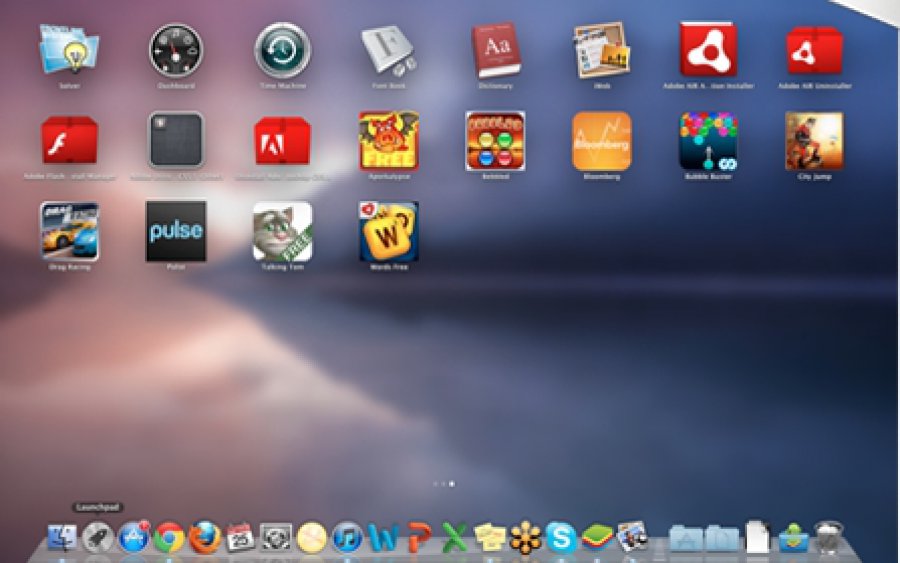900x563 pixels.
Task: Open the Trash in the Dock
Action: [829, 538]
